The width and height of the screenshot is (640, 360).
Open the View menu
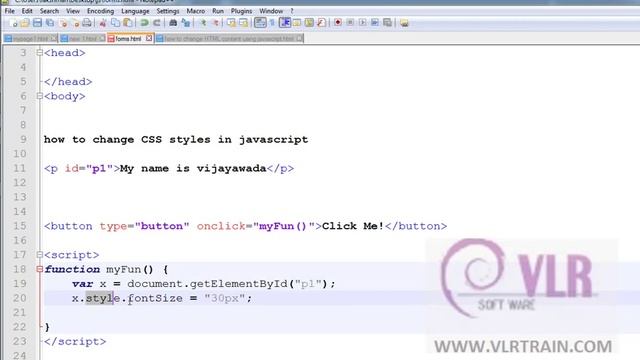[x=73, y=11]
